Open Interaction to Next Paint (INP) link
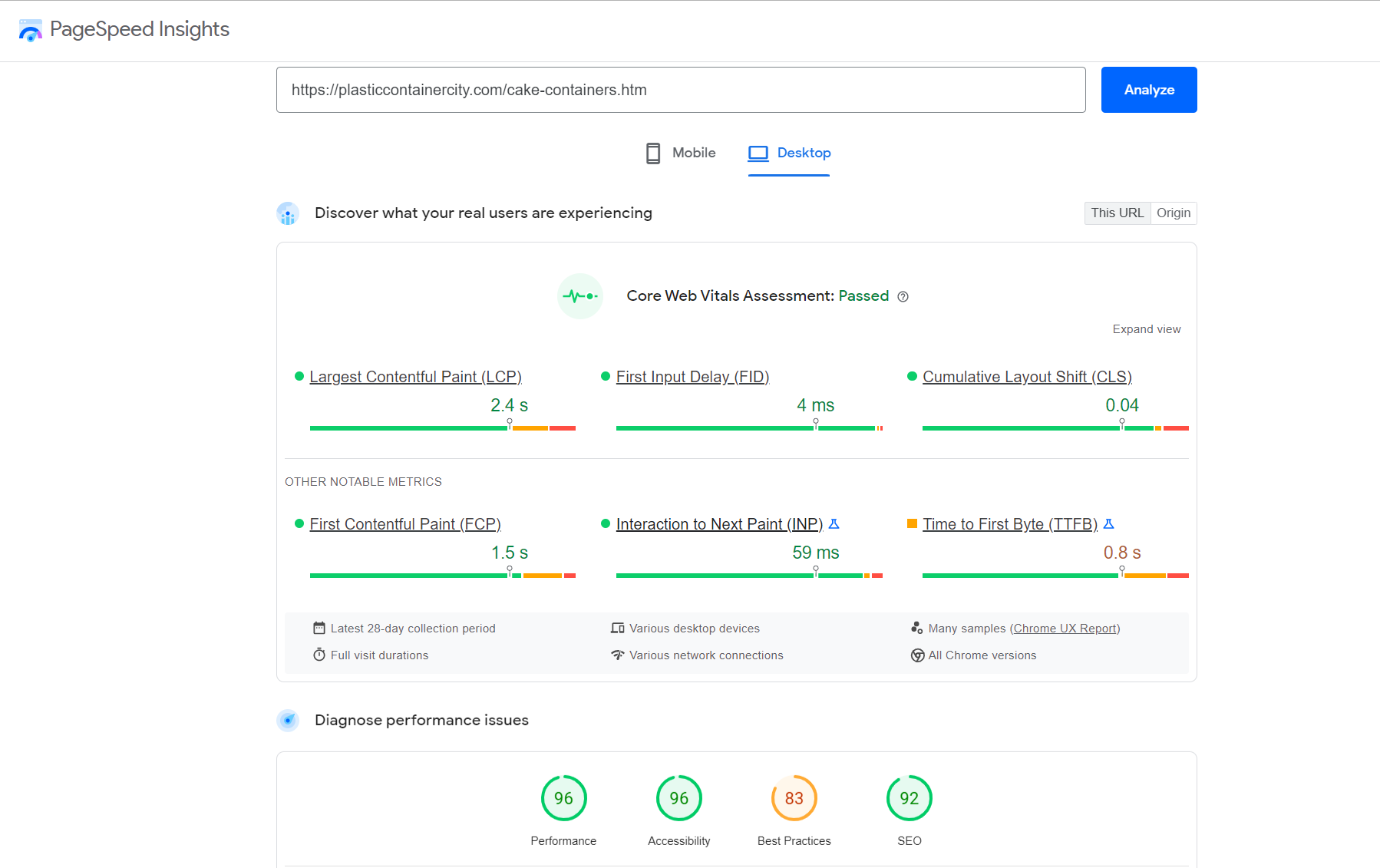This screenshot has width=1380, height=868. [719, 524]
